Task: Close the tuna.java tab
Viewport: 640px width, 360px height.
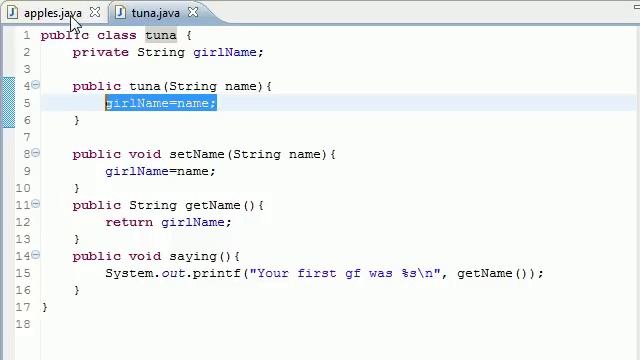Action: pyautogui.click(x=193, y=12)
